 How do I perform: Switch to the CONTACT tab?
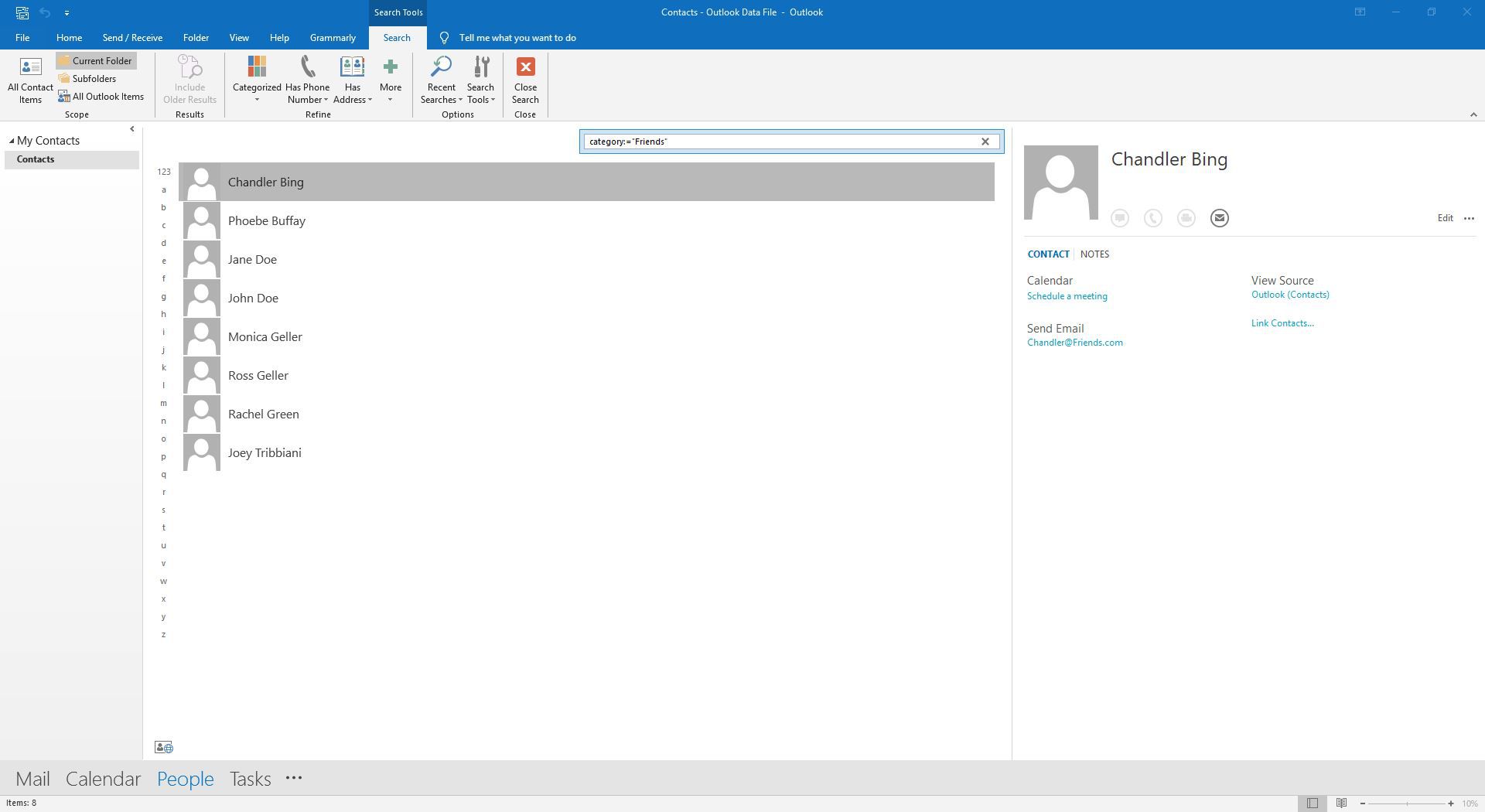click(1048, 254)
